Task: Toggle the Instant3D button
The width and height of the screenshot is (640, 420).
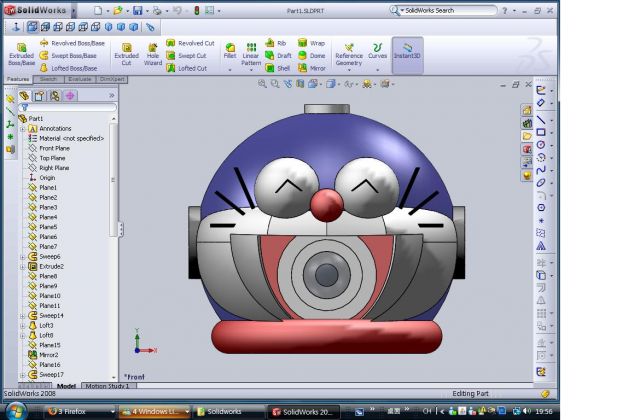Action: click(407, 55)
